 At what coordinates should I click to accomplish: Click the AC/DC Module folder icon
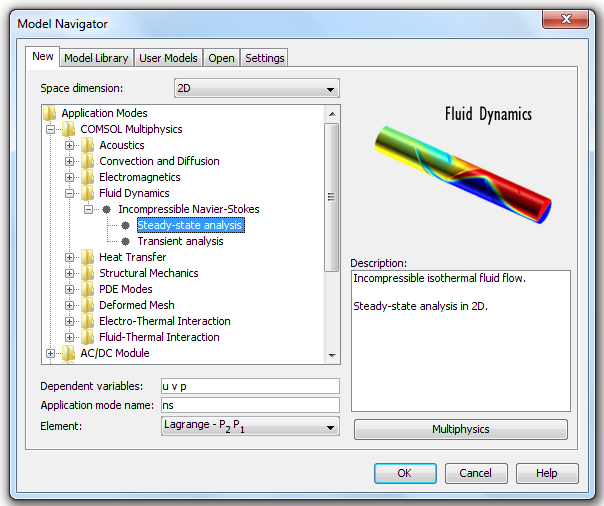69,353
